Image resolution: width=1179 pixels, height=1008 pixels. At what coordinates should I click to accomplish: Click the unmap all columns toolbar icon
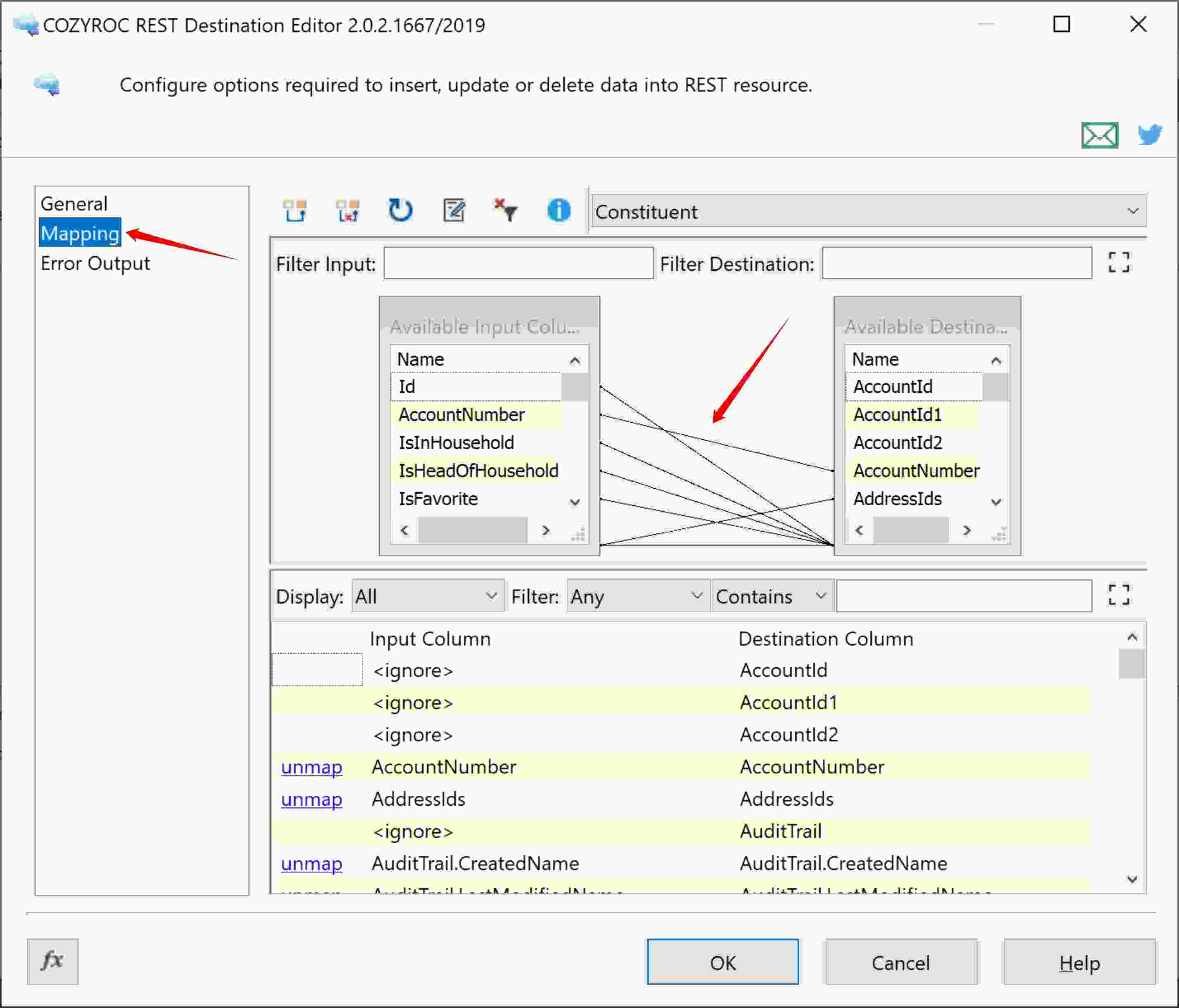348,211
